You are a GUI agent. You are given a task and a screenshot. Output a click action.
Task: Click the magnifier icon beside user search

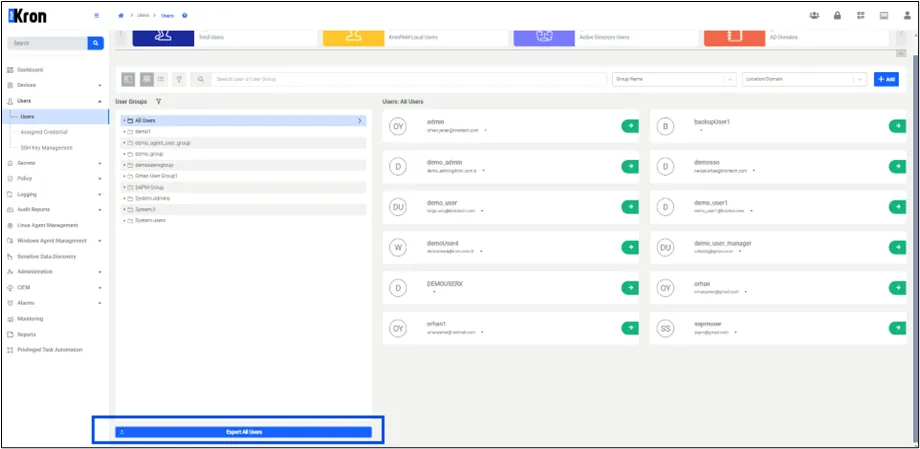(x=201, y=79)
